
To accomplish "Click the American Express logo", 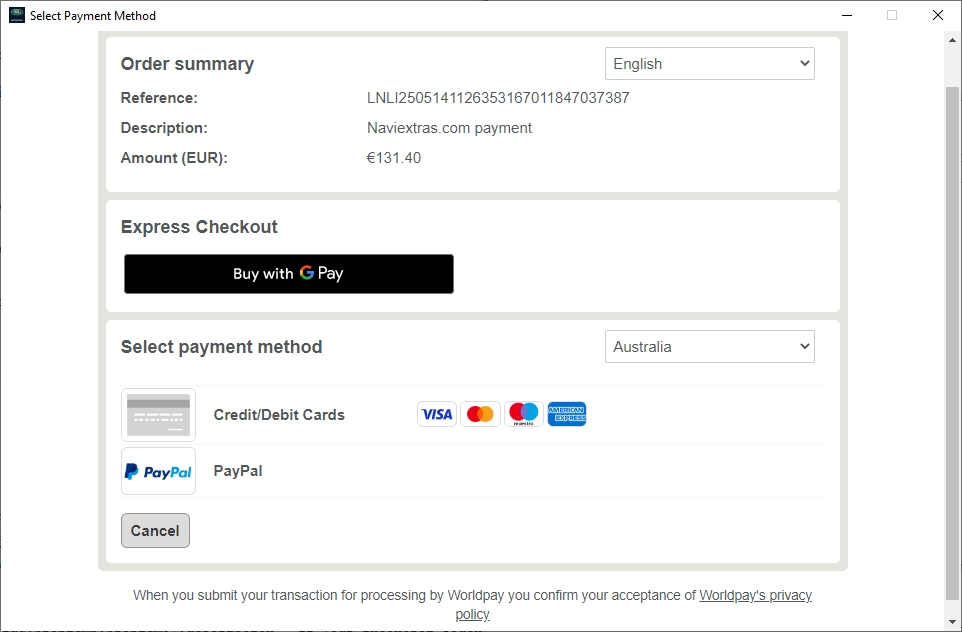I will (567, 414).
